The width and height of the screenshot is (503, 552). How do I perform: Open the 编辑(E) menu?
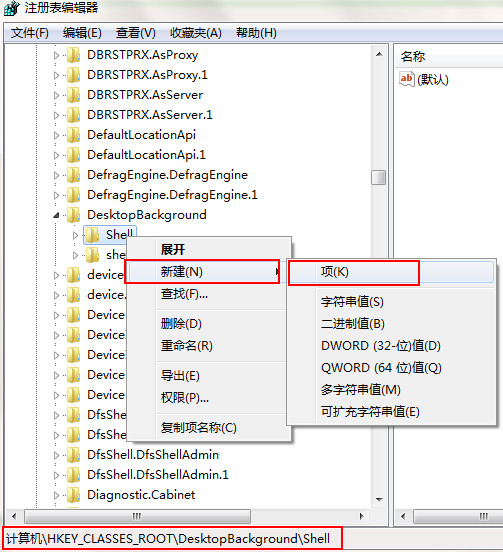82,33
